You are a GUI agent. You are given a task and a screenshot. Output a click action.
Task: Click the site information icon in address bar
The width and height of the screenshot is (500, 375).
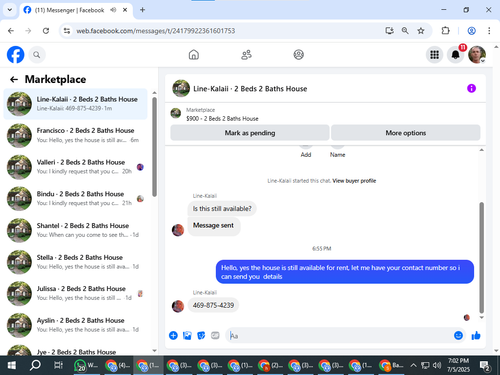pyautogui.click(x=67, y=31)
